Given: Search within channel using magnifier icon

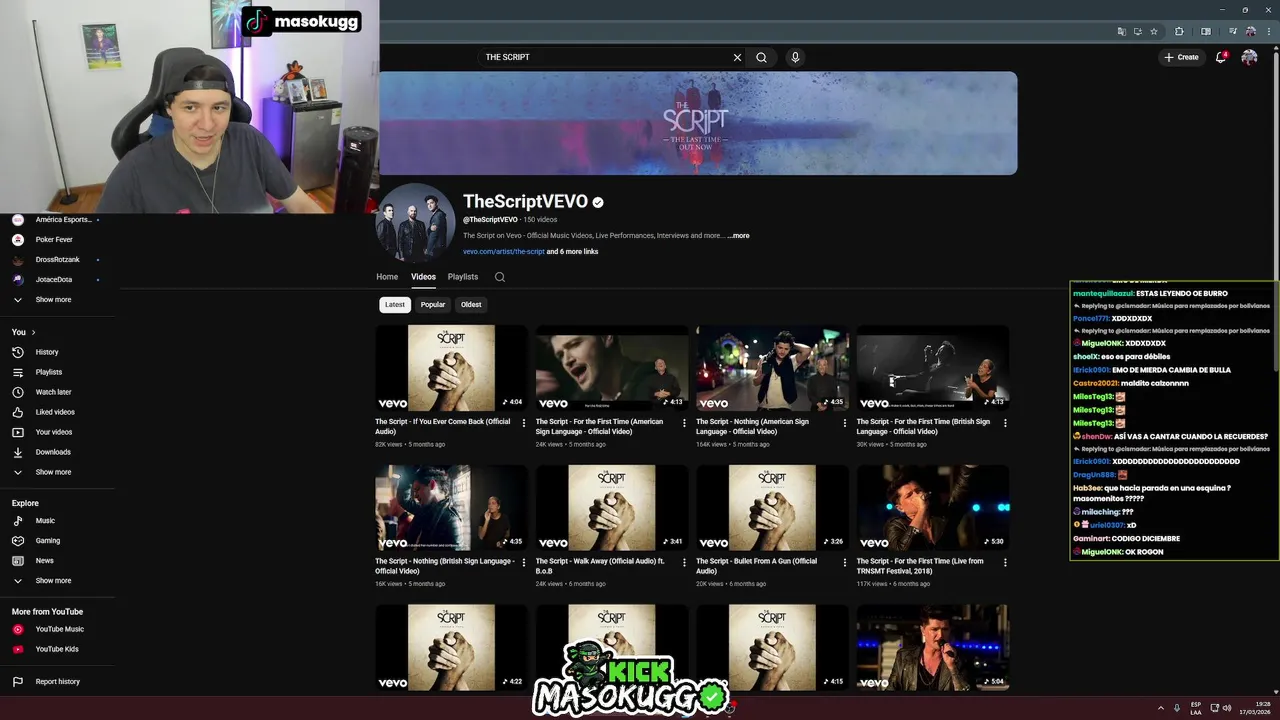Looking at the screenshot, I should click(500, 277).
